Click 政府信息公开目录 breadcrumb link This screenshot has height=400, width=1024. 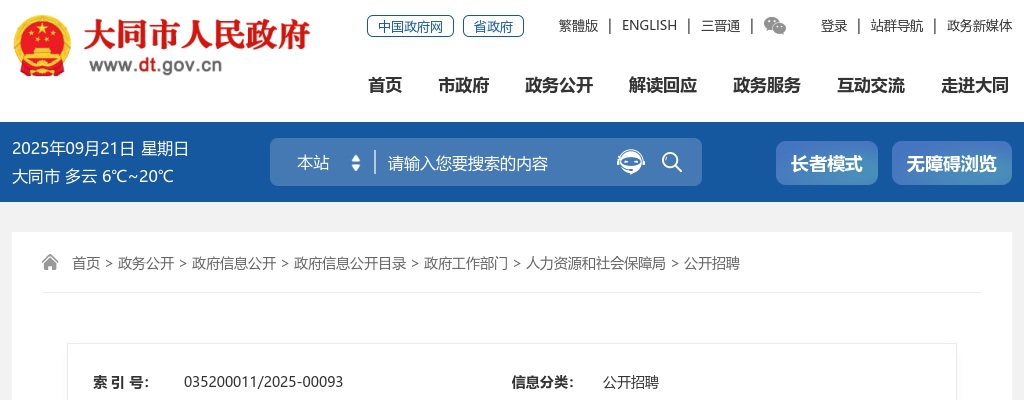tap(350, 263)
